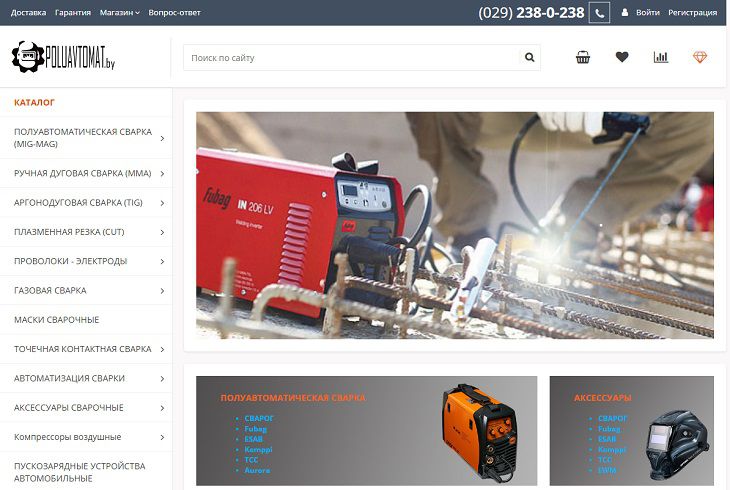Expand the Ручная дуговая сварка (MMA) category
This screenshot has width=730, height=490.
click(162, 173)
